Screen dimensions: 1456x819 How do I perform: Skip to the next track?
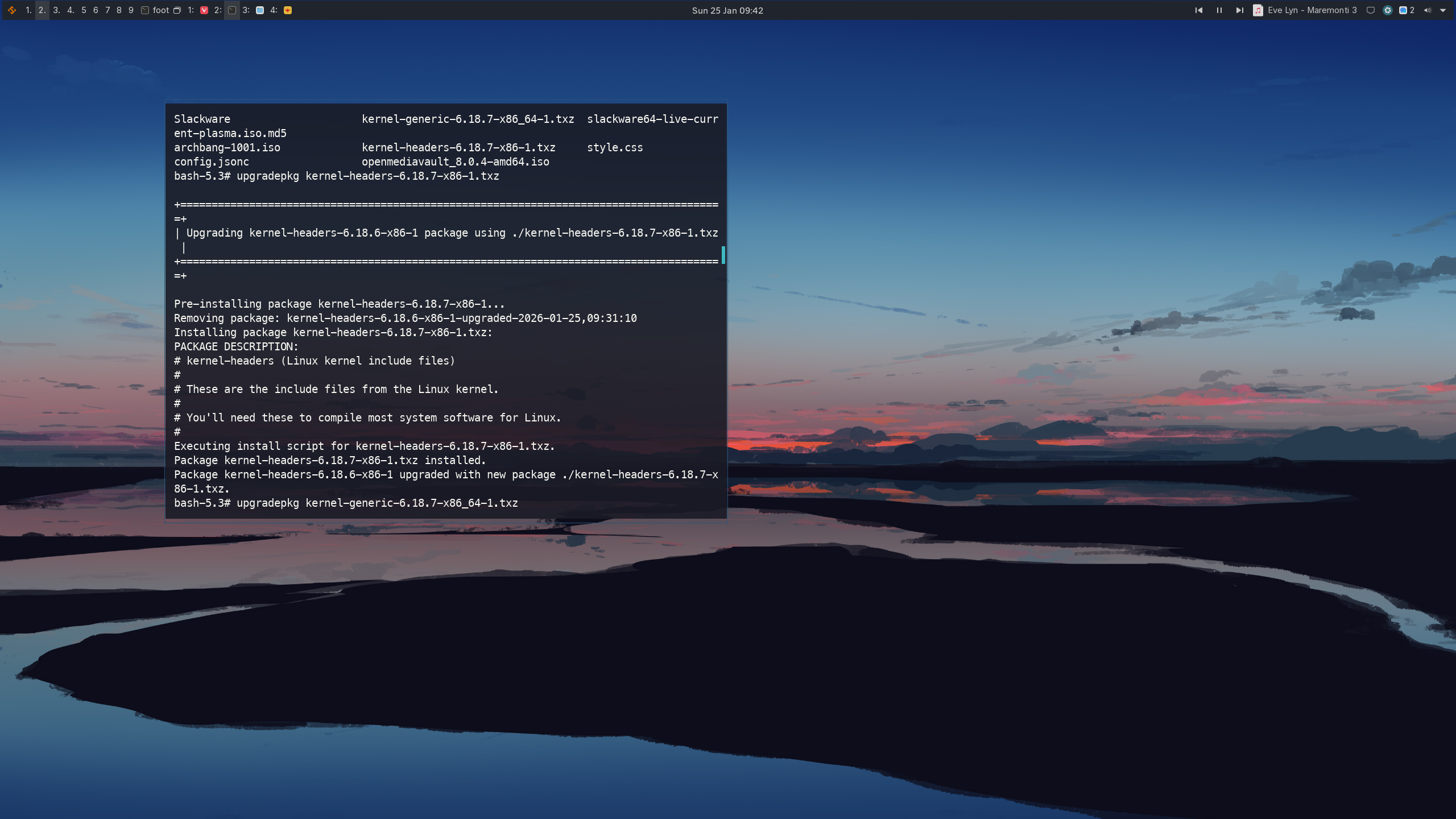1239,10
